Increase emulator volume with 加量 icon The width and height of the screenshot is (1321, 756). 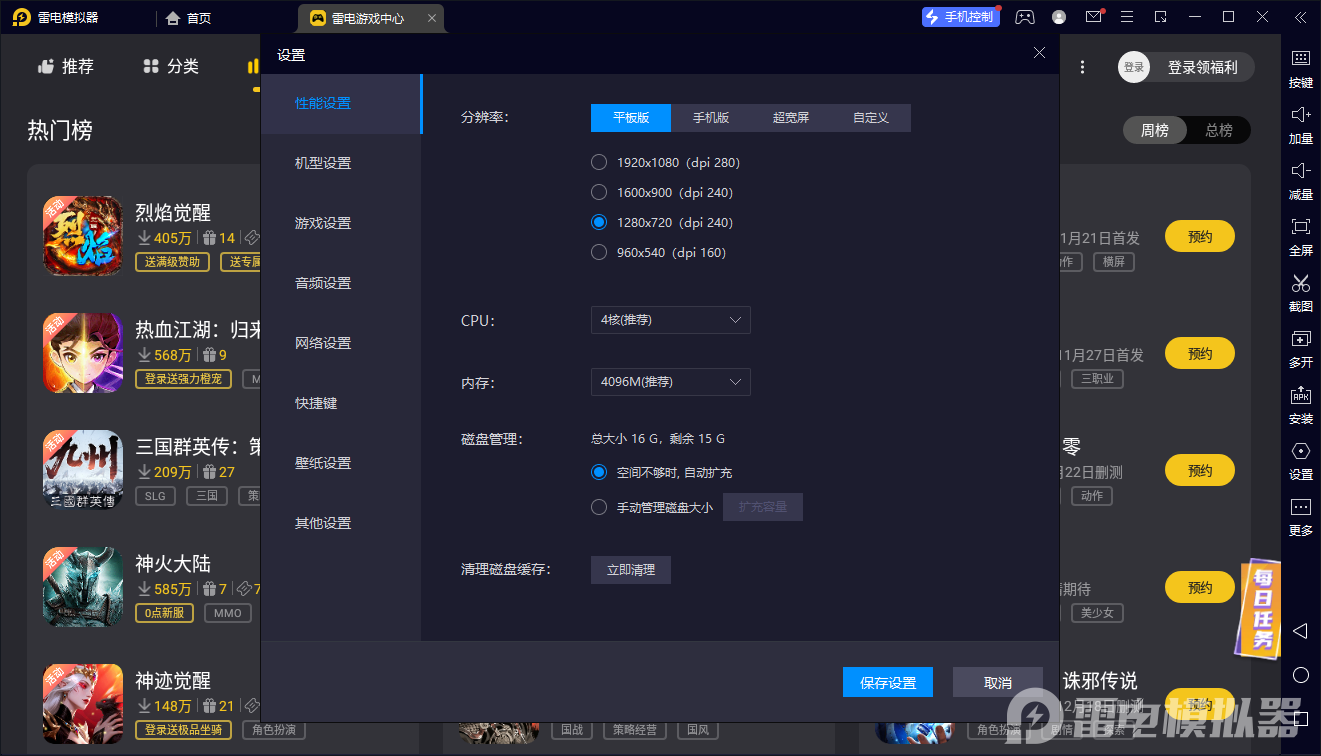click(1300, 126)
